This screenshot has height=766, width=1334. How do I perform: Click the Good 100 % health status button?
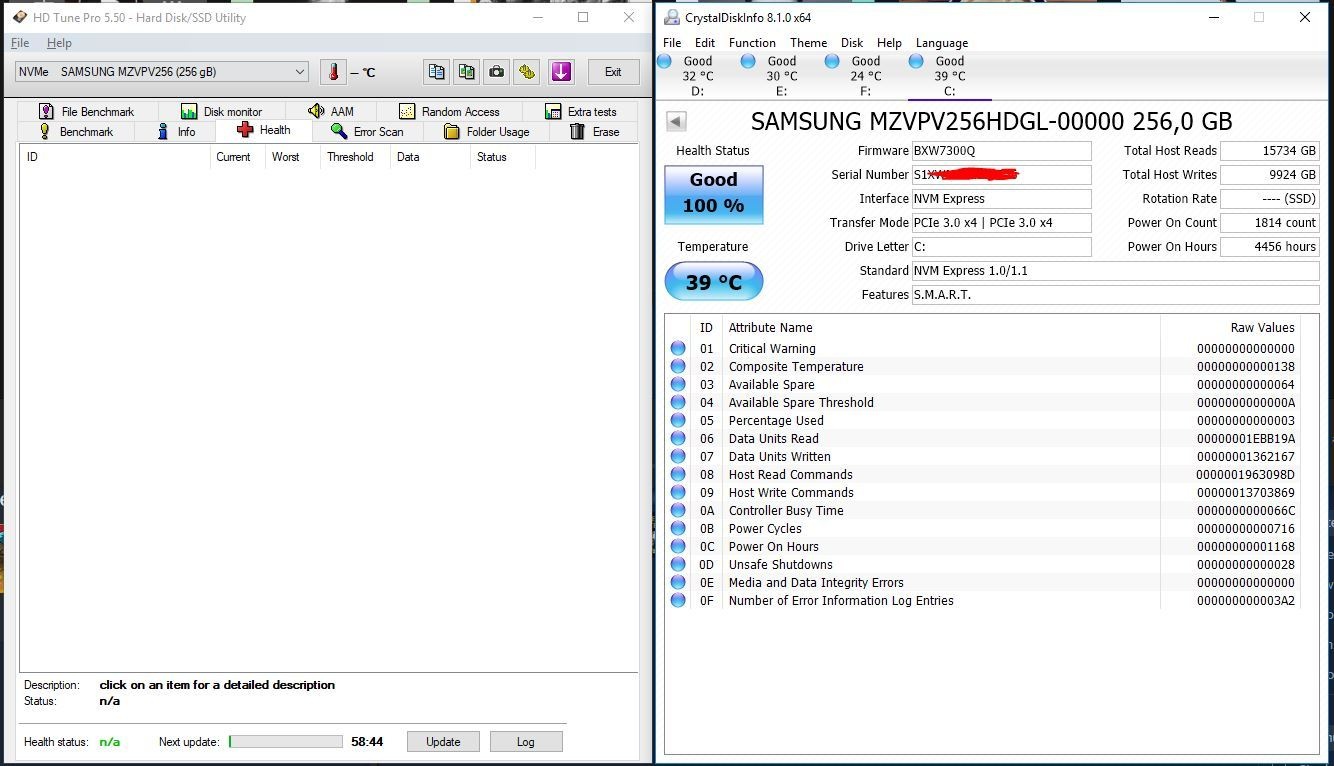point(714,194)
